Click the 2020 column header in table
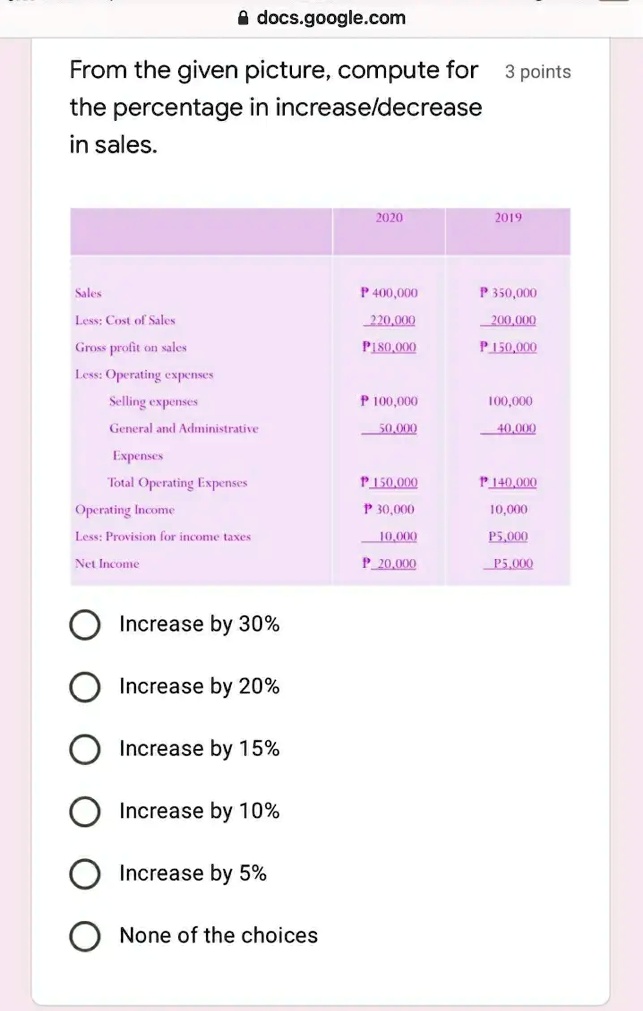 [389, 218]
